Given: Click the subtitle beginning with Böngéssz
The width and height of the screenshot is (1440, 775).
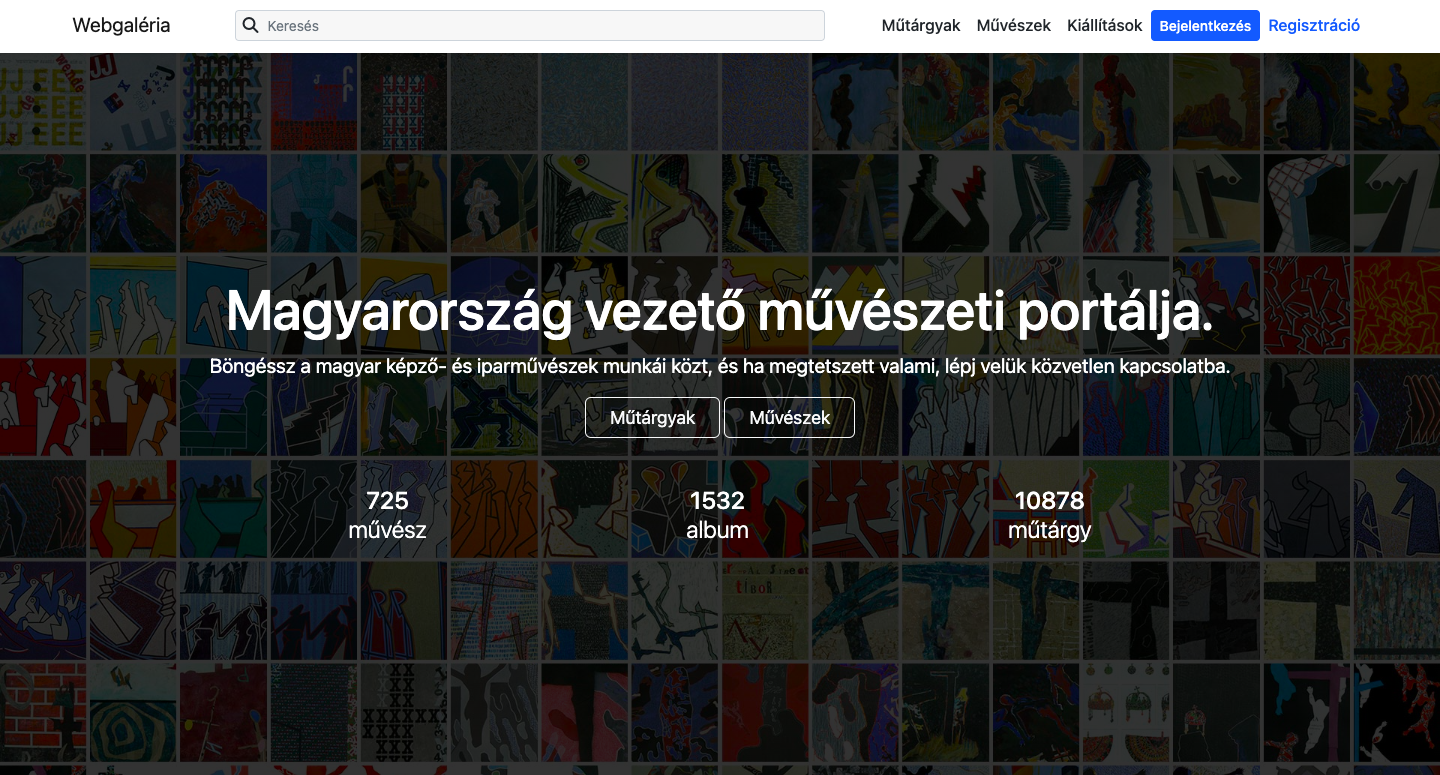Looking at the screenshot, I should tap(719, 367).
